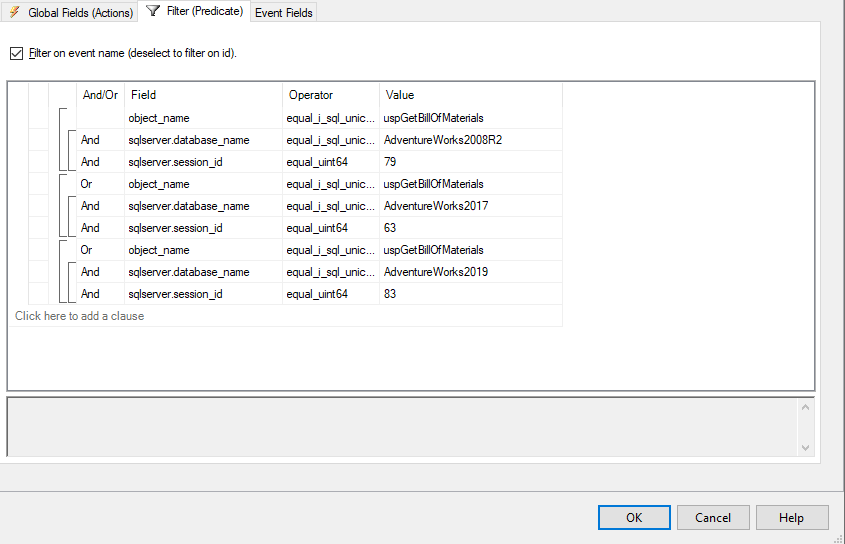Switch to the Event Fields tab
Image resolution: width=845 pixels, height=544 pixels.
click(284, 13)
